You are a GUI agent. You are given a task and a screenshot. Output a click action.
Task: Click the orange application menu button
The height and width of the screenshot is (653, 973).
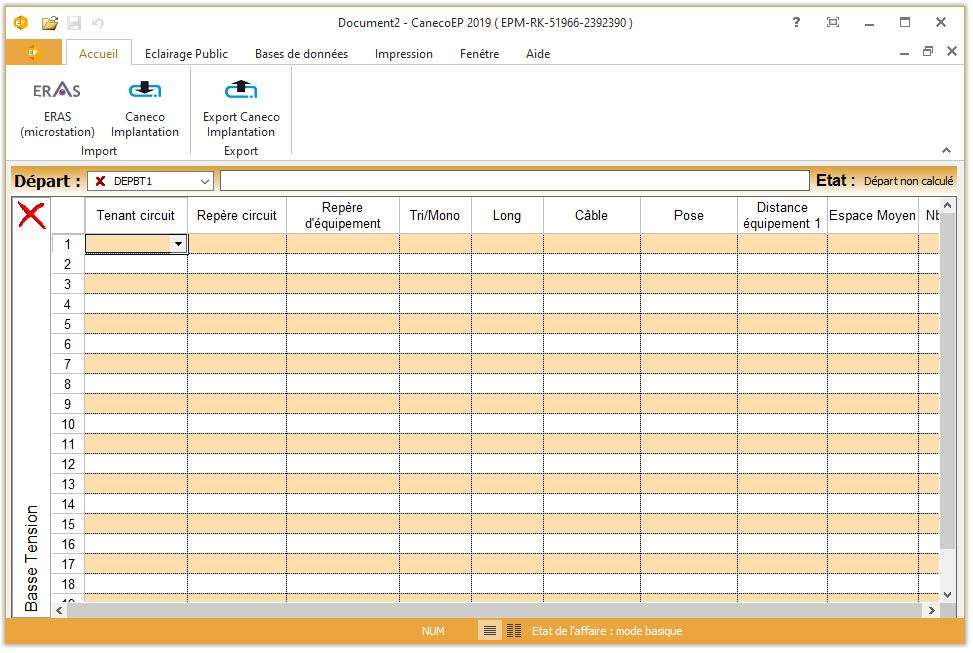tap(34, 53)
